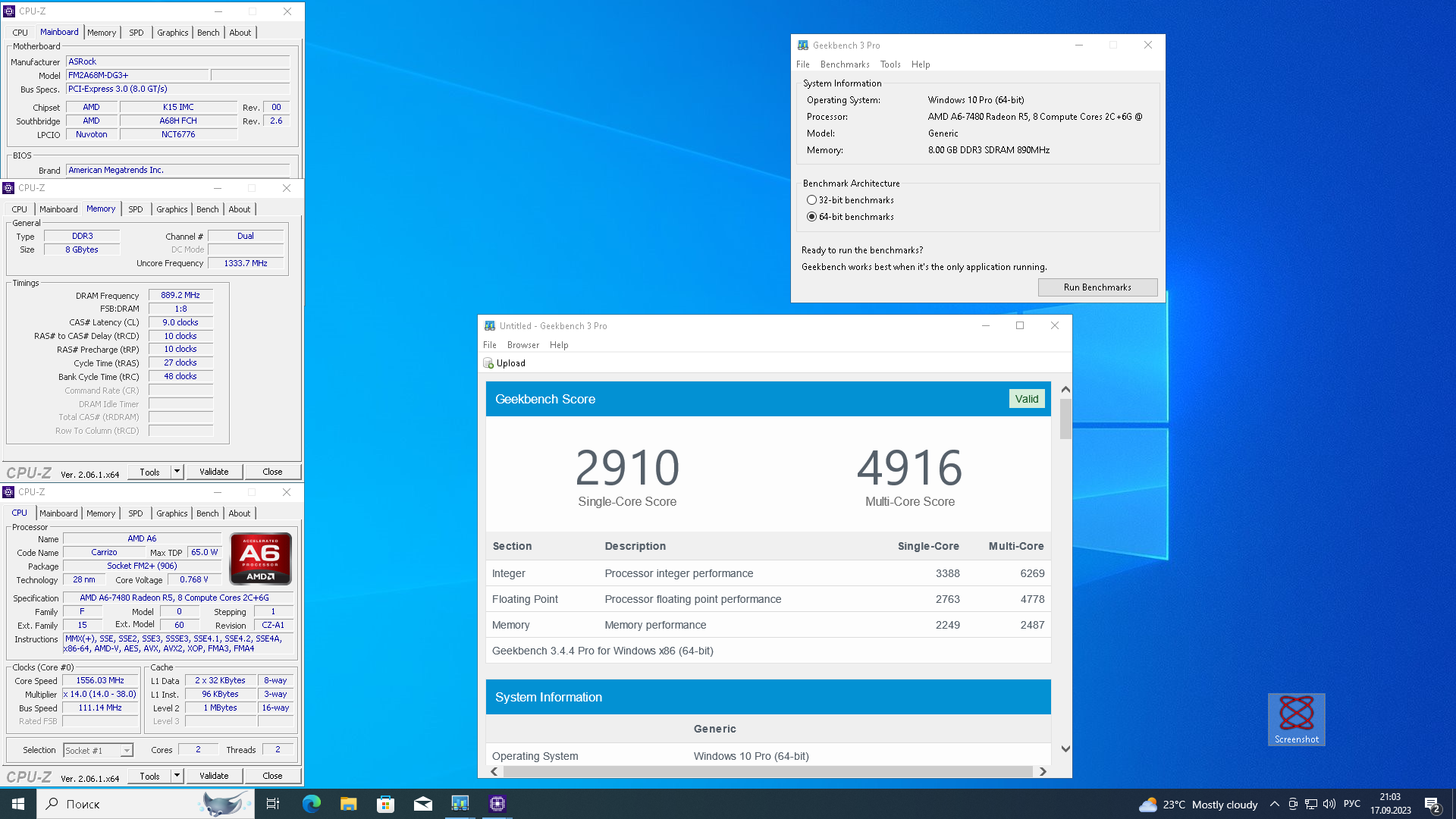The width and height of the screenshot is (1456, 819).
Task: Open Task View from the taskbar
Action: point(273,804)
